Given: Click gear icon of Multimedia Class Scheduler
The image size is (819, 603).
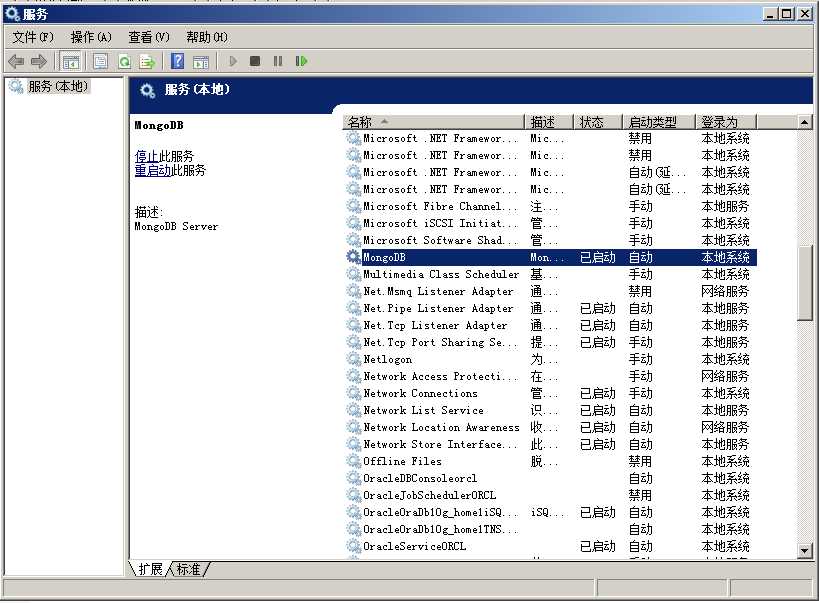Looking at the screenshot, I should (x=354, y=274).
